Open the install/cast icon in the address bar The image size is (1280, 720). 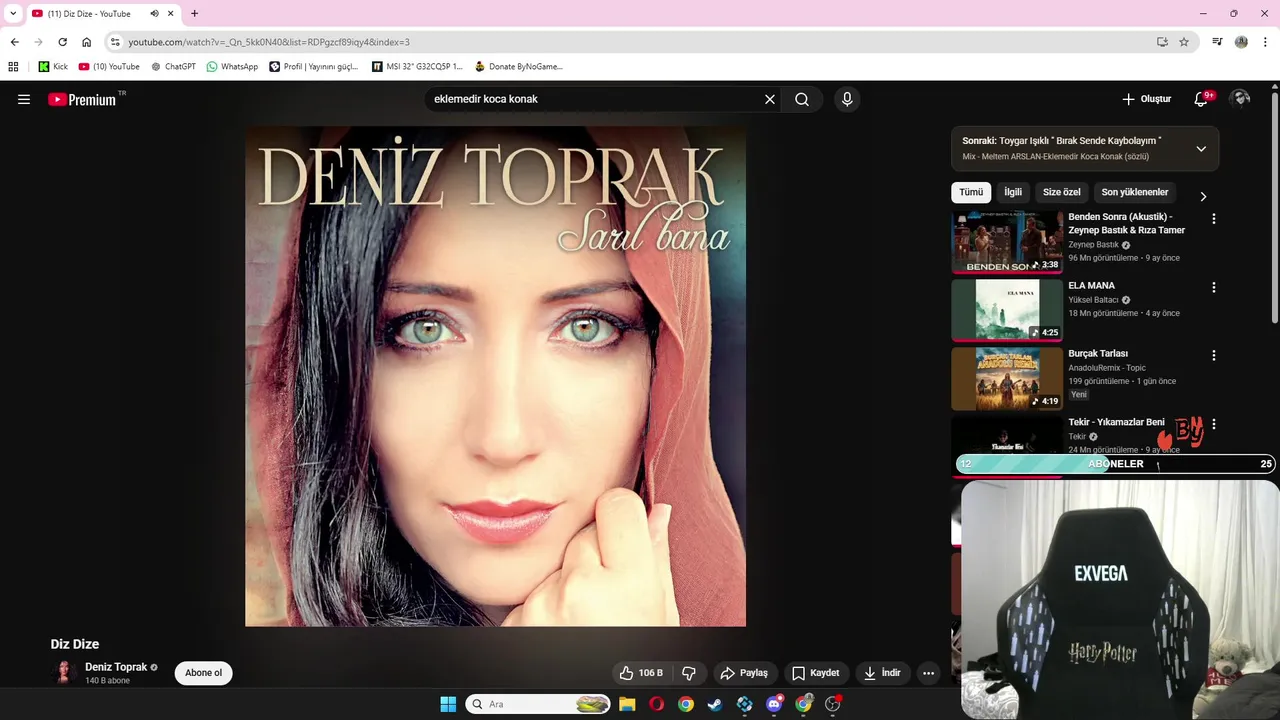(x=1162, y=42)
